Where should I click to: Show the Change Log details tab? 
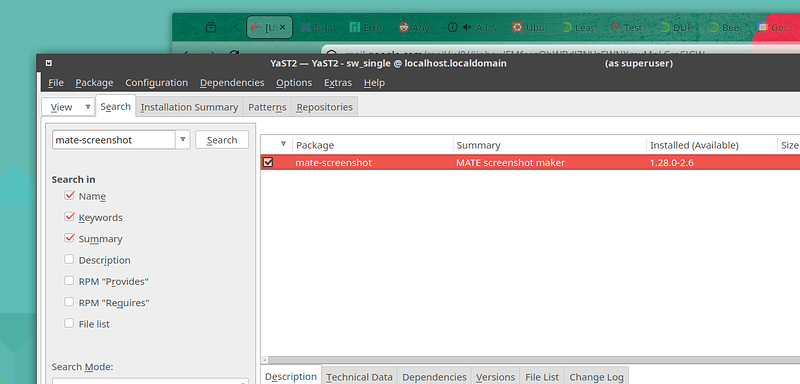click(596, 377)
